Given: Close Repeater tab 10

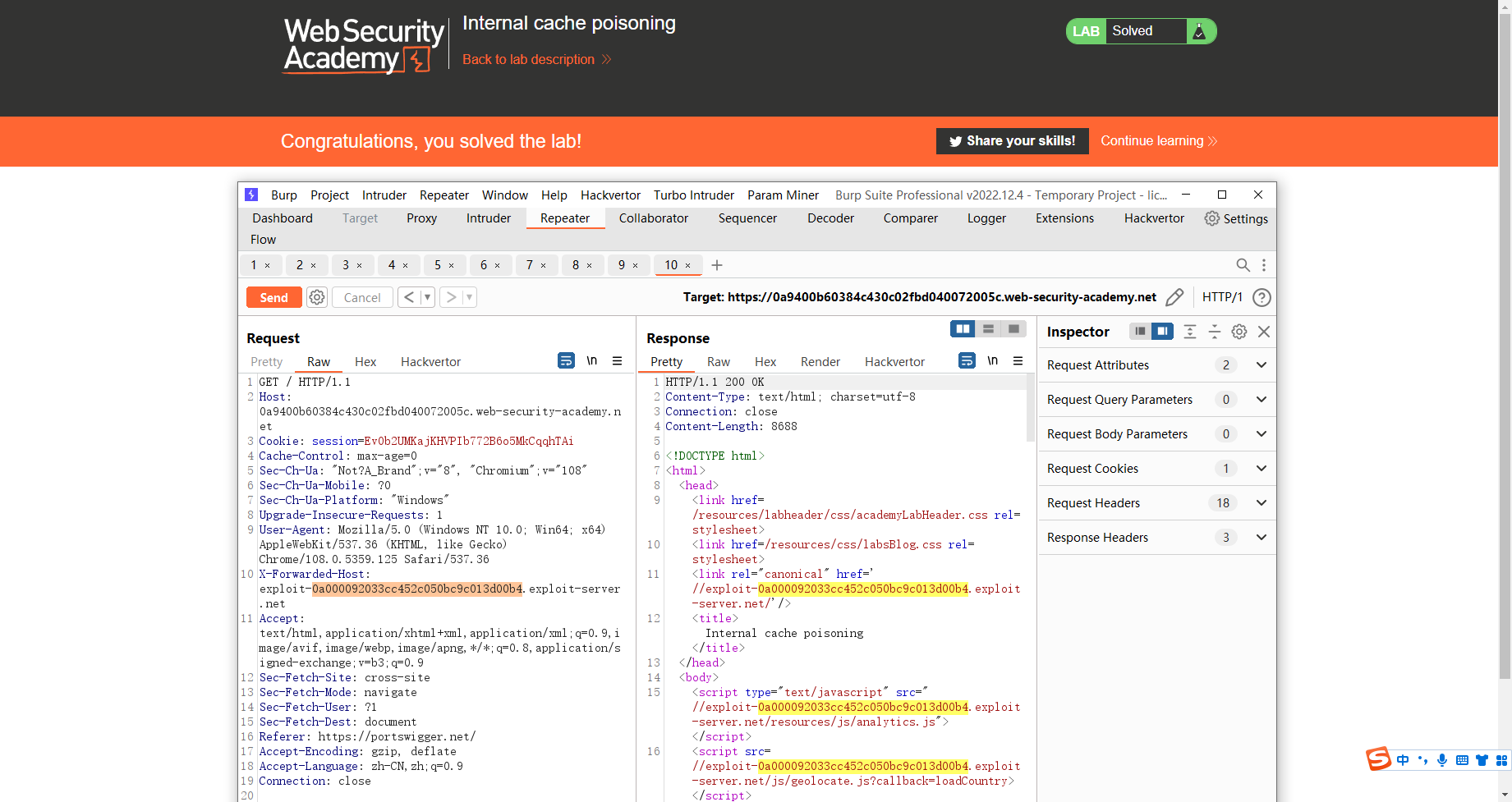Looking at the screenshot, I should tap(687, 265).
